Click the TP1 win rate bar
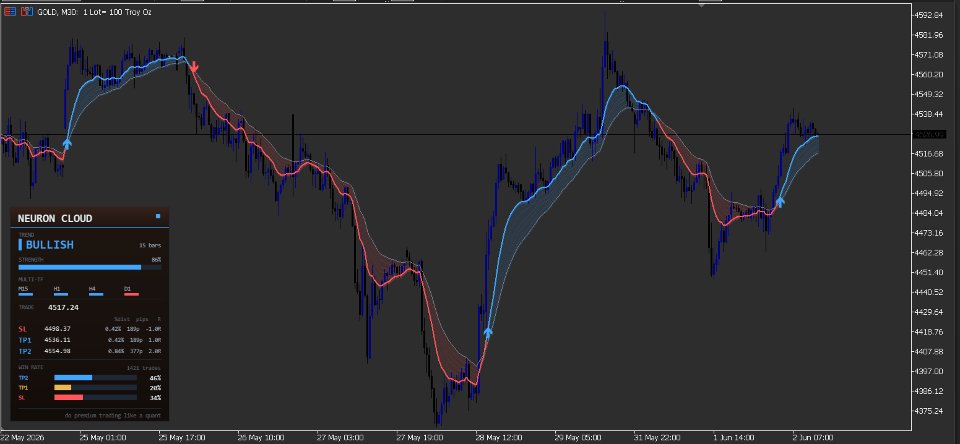Viewport: 960px width, 444px height. [x=96, y=388]
